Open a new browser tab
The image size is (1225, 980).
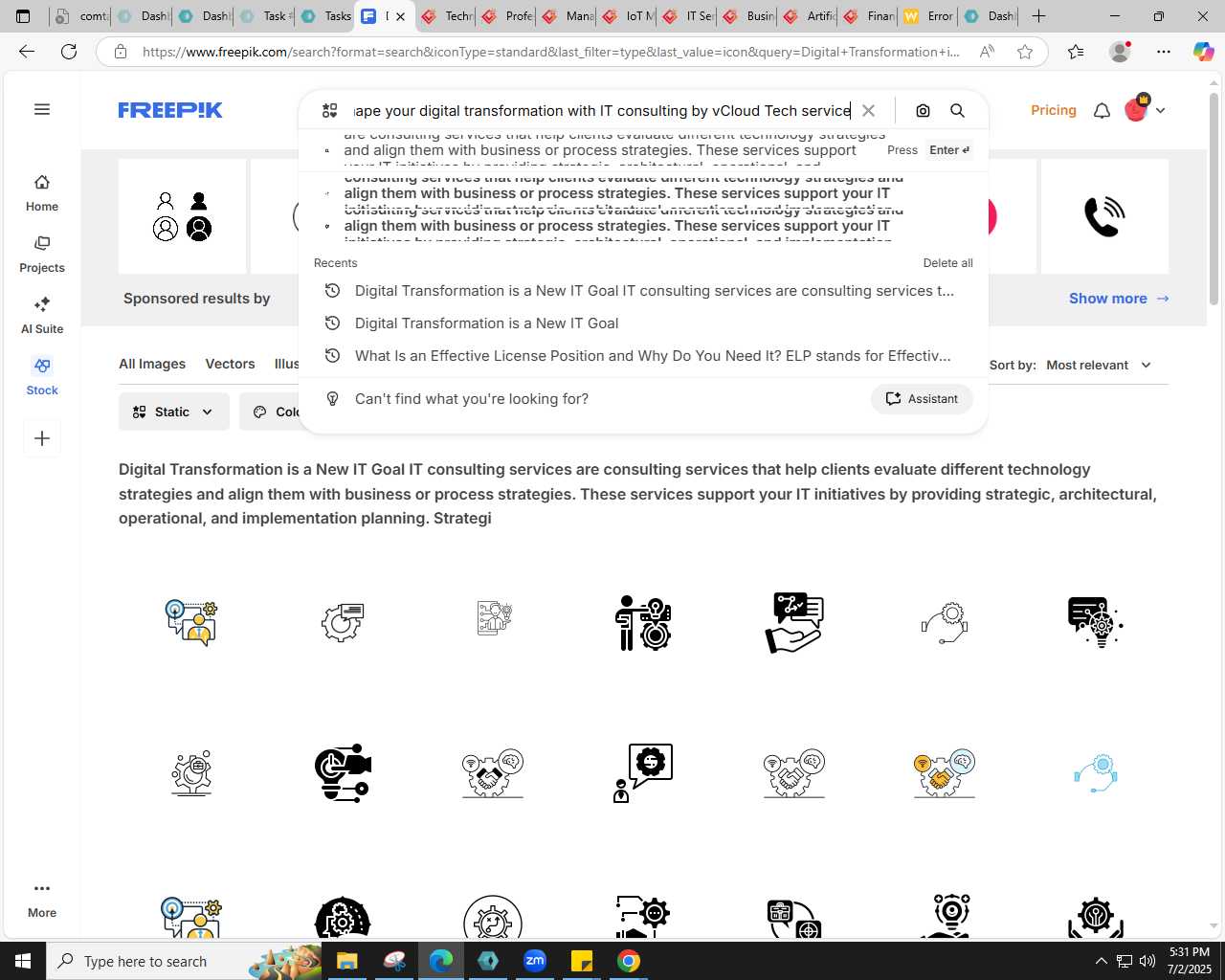pyautogui.click(x=1038, y=16)
